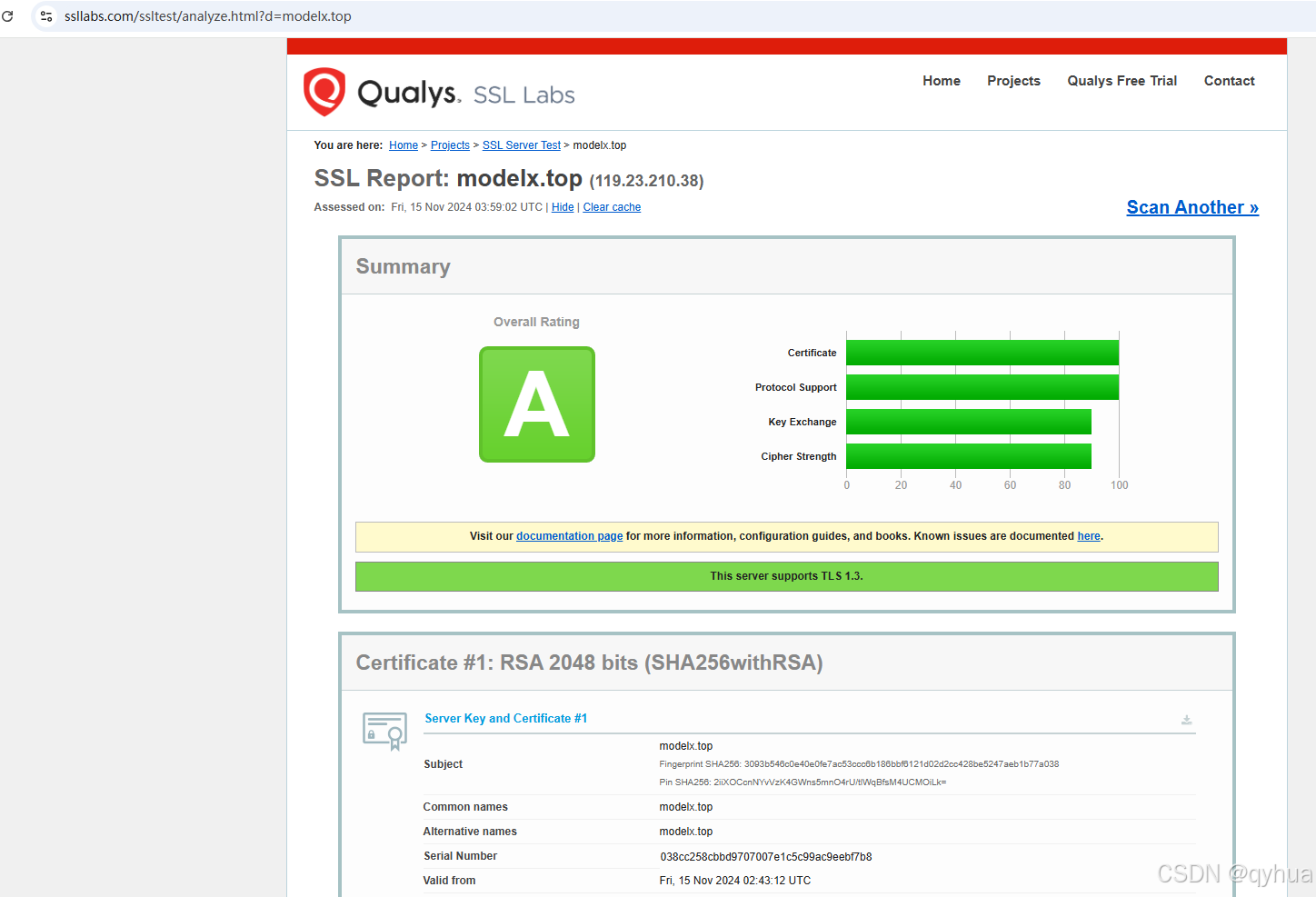
Task: Follow the SSL Server Test breadcrumb link
Action: point(522,145)
